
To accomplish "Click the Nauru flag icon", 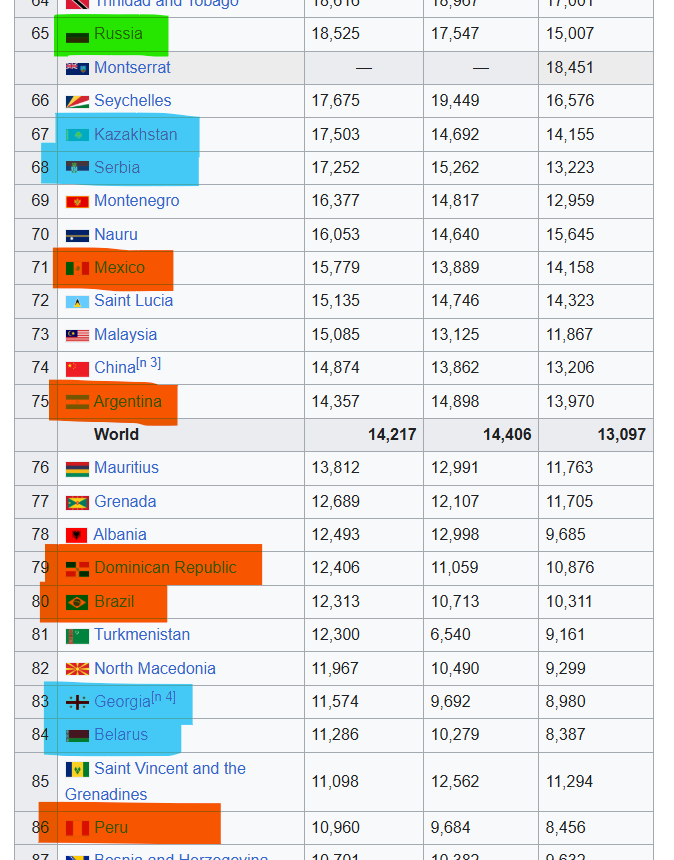I will pyautogui.click(x=77, y=236).
